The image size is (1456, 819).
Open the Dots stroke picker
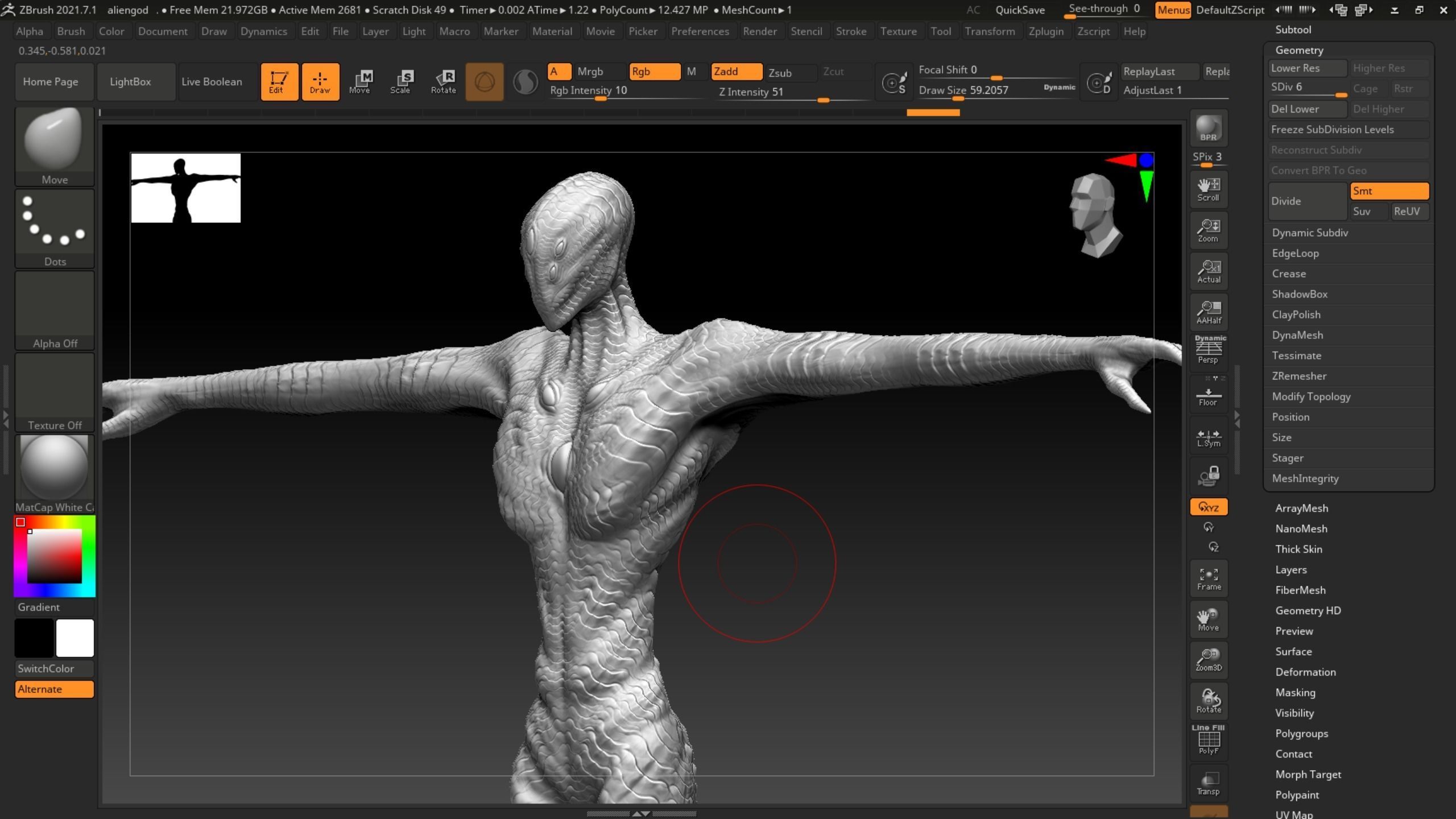pos(55,228)
